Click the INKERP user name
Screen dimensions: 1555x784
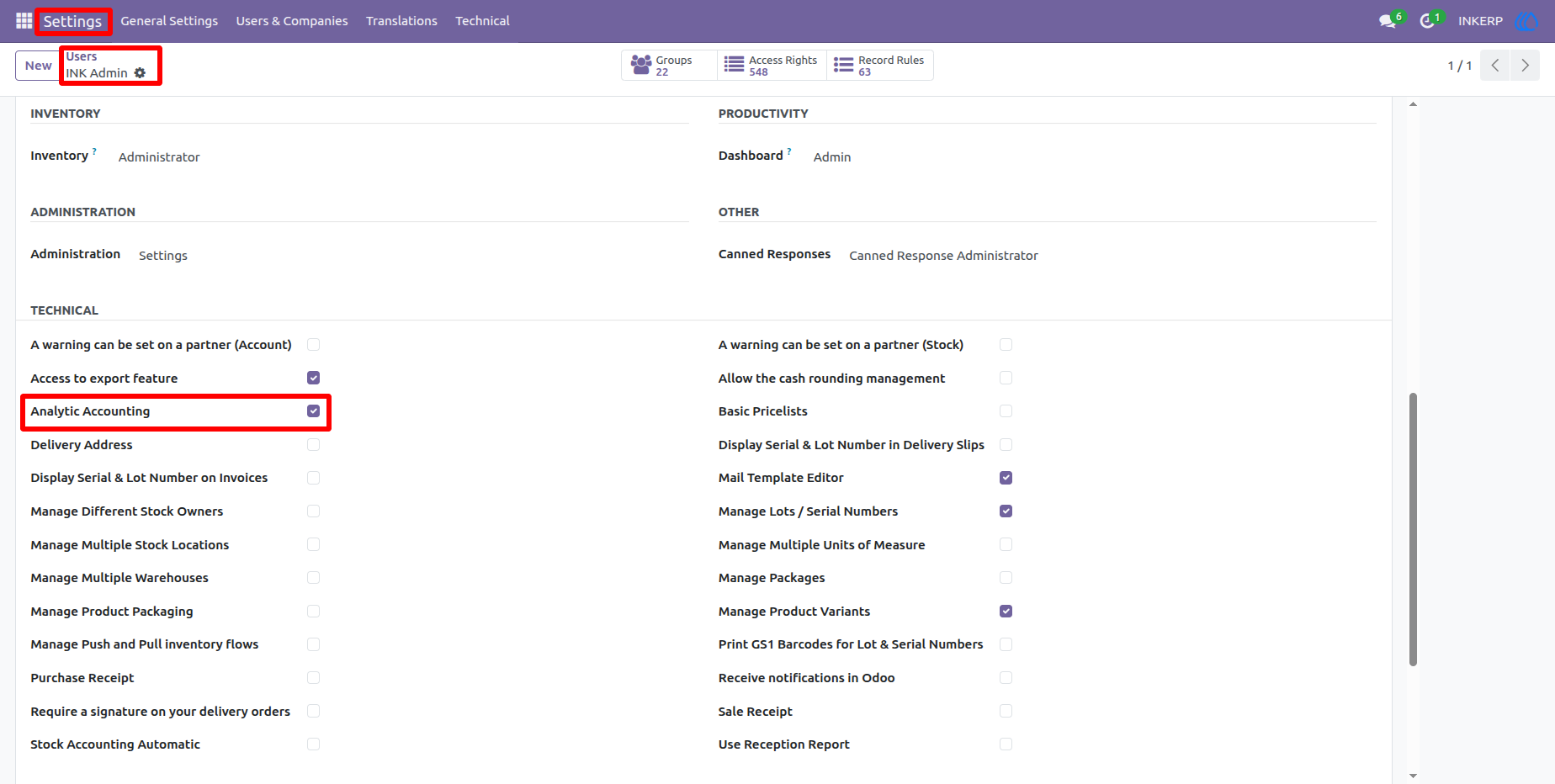tap(1480, 21)
